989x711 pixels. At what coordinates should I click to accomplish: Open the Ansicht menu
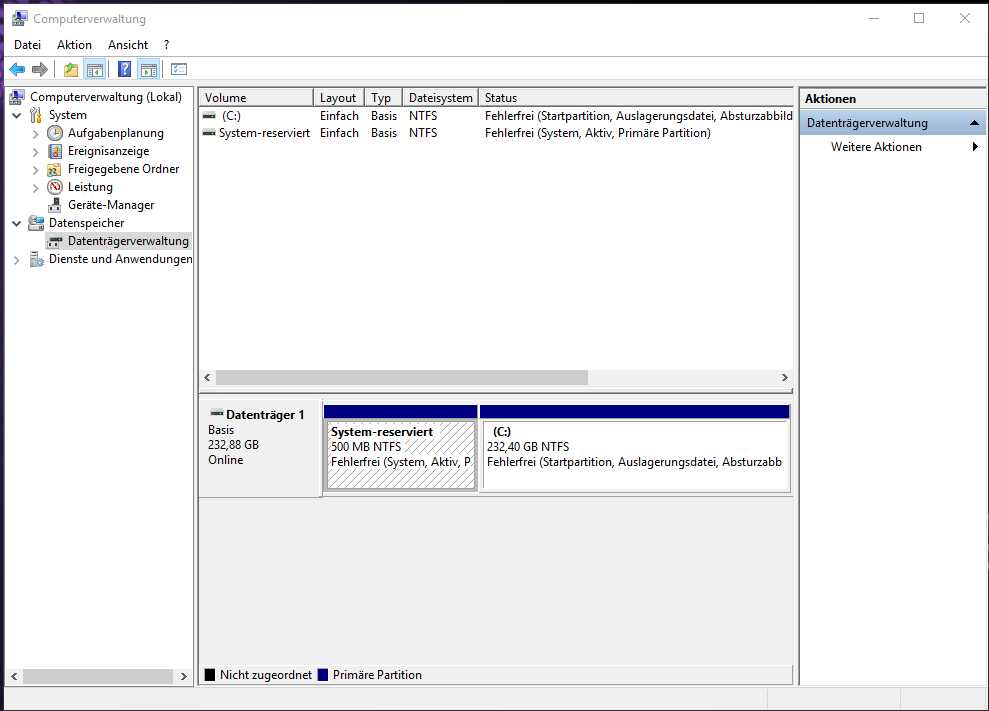click(x=128, y=45)
